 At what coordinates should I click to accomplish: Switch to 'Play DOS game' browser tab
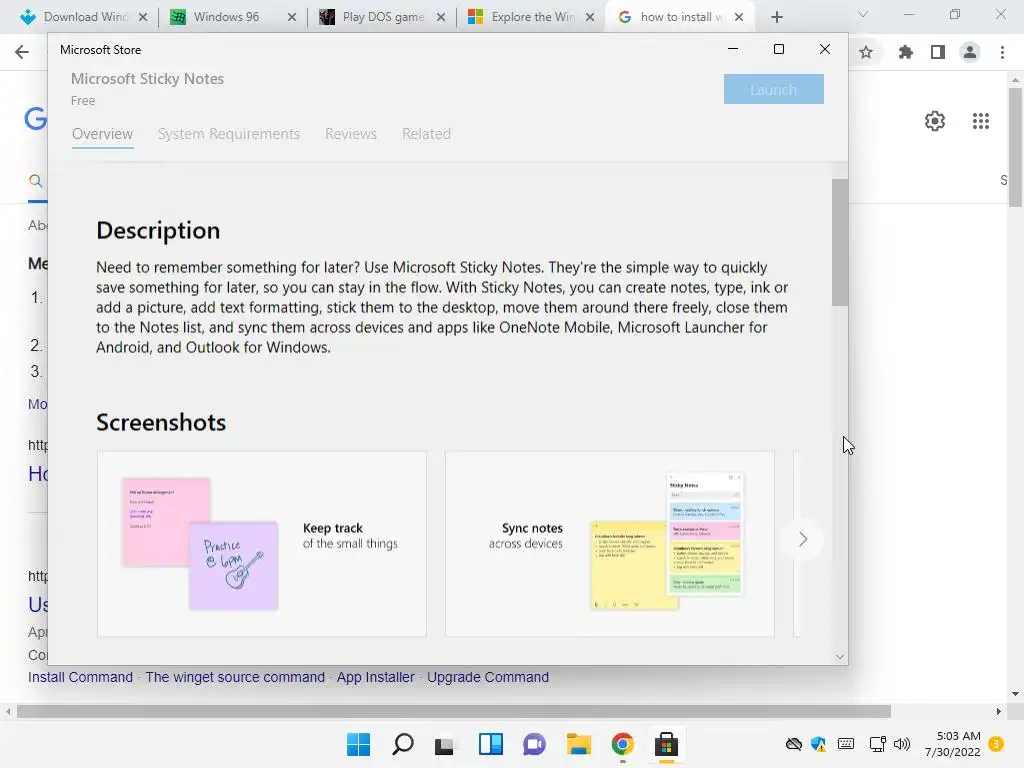point(383,17)
